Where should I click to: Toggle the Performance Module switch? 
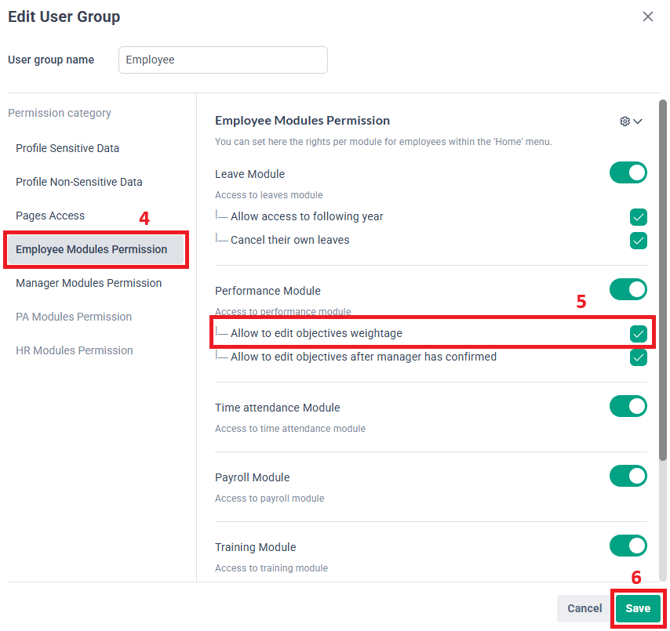628,290
